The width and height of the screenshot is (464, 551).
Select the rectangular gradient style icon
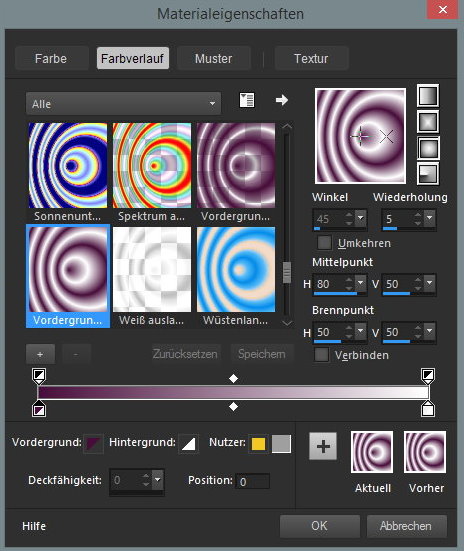(428, 122)
